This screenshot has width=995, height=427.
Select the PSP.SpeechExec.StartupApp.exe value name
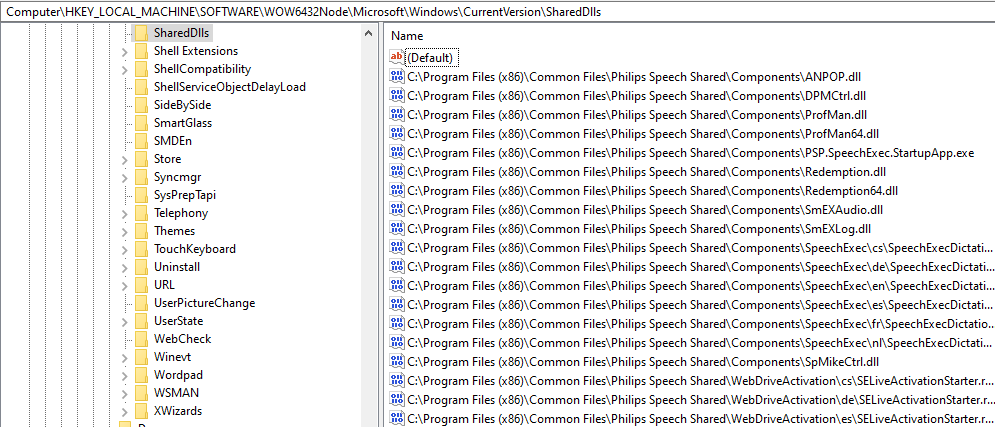coord(690,153)
